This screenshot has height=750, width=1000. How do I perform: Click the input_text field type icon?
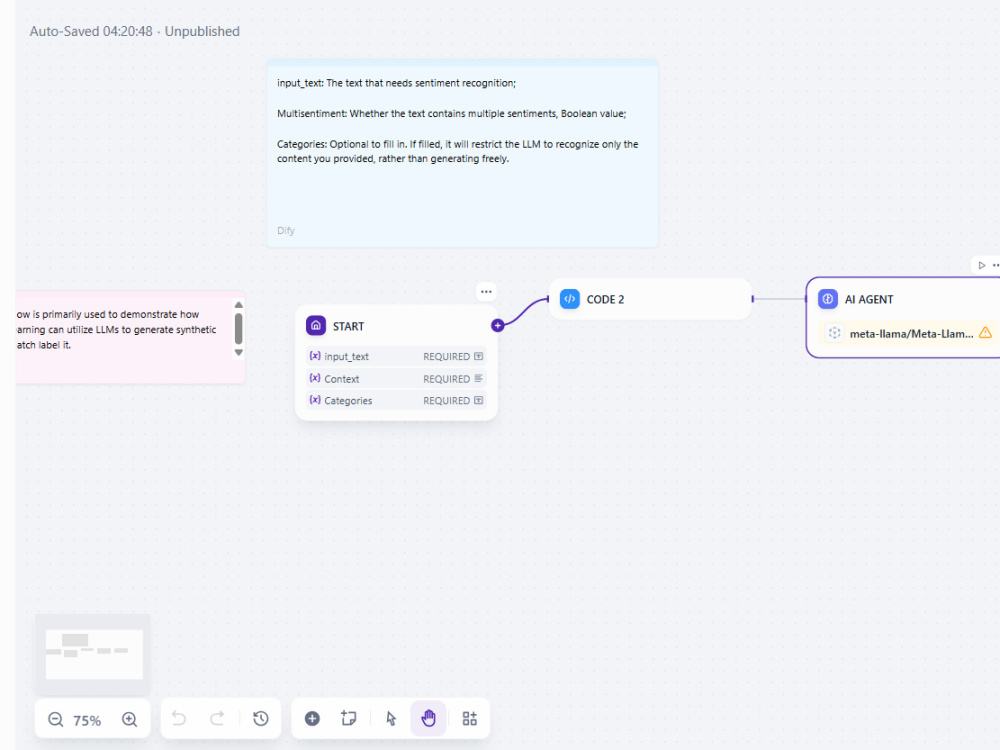pos(478,357)
